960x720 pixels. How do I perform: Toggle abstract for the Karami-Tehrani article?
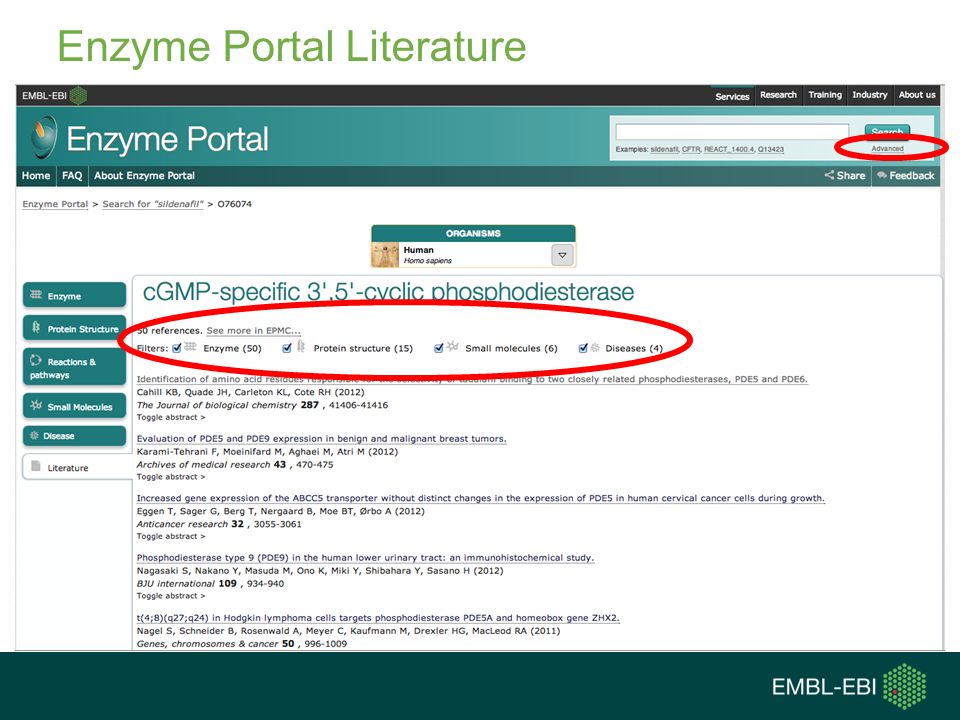(x=171, y=477)
